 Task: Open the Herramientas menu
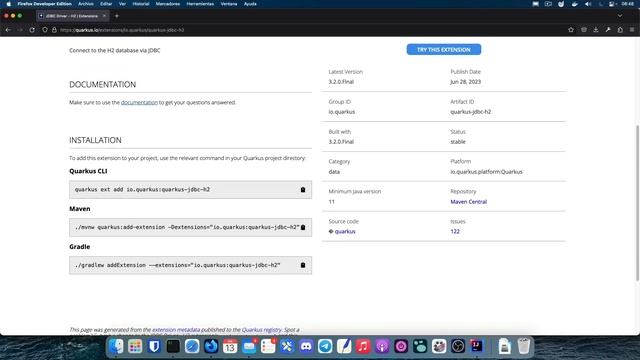(x=200, y=4)
